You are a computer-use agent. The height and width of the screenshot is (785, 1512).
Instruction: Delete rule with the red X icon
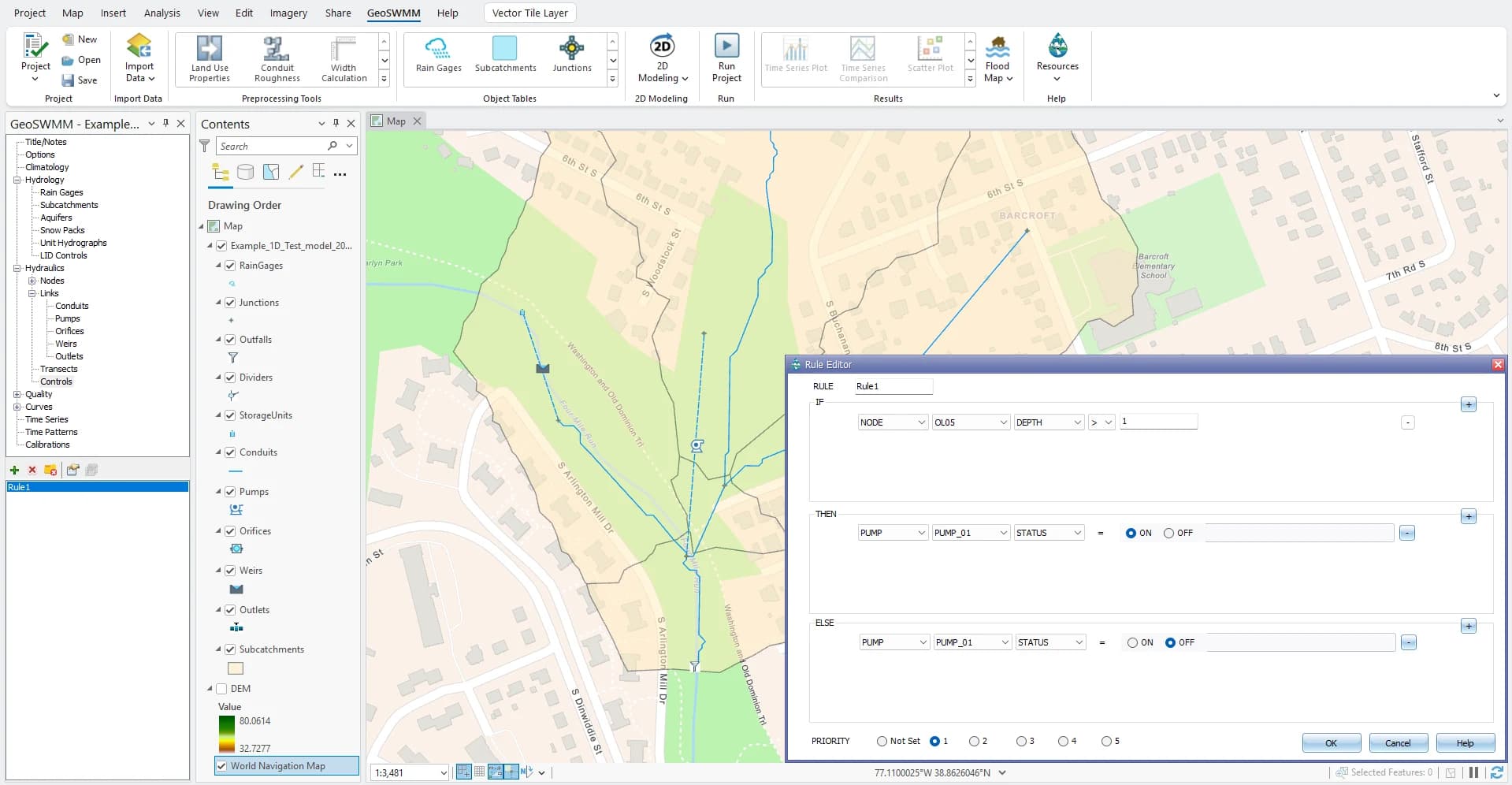32,470
